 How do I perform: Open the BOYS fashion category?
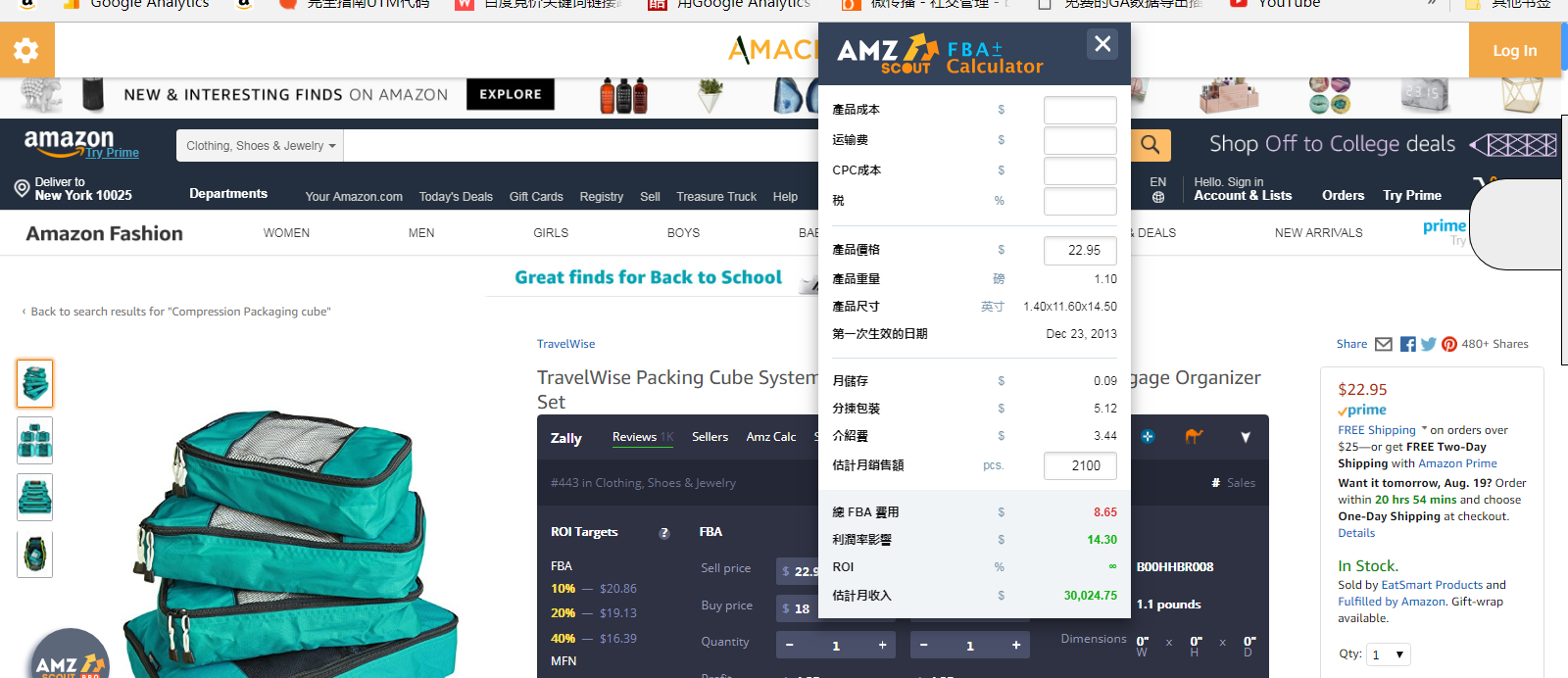[683, 233]
